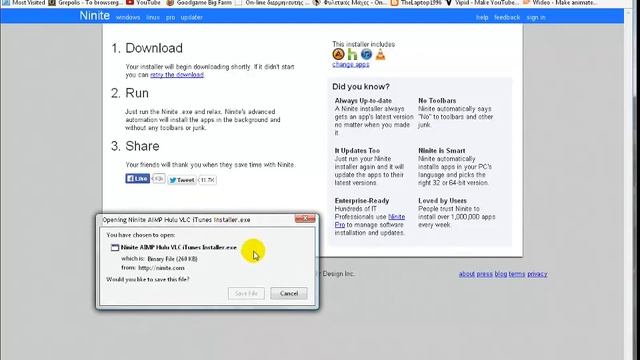Screen dimensions: 640x360
Task: Click the 2. Run heading
Action: coord(130,93)
